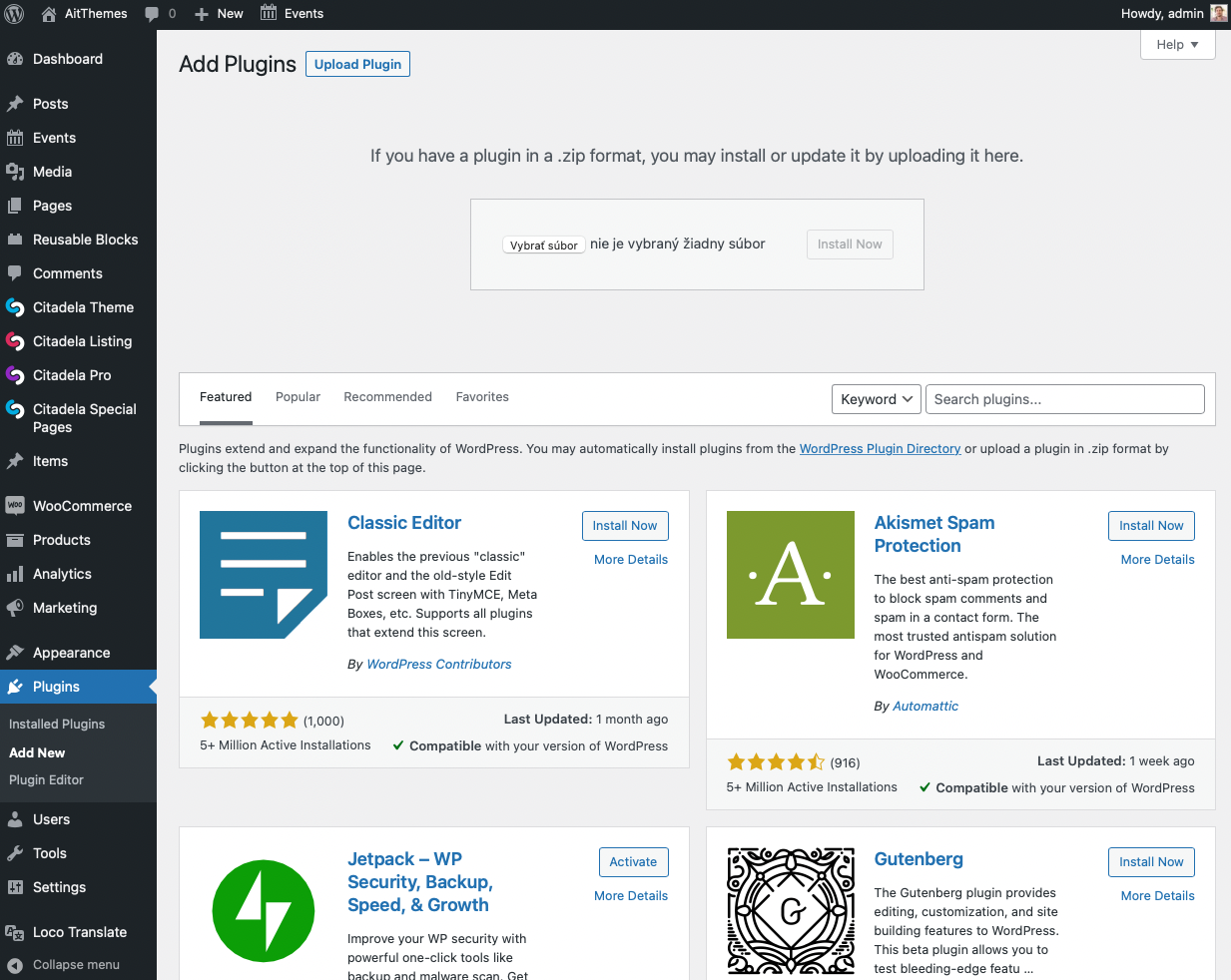The width and height of the screenshot is (1231, 980).
Task: Open the Items menu entry
Action: (78, 461)
